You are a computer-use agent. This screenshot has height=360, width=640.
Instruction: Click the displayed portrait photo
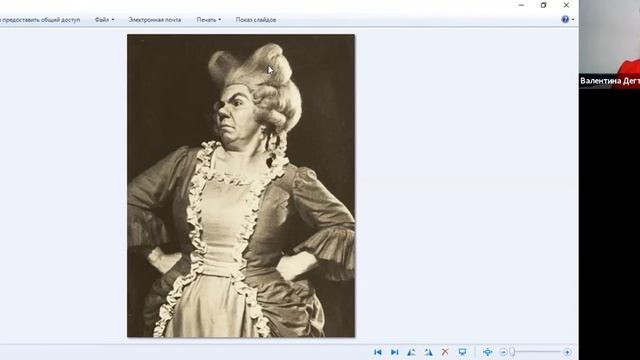(241, 186)
